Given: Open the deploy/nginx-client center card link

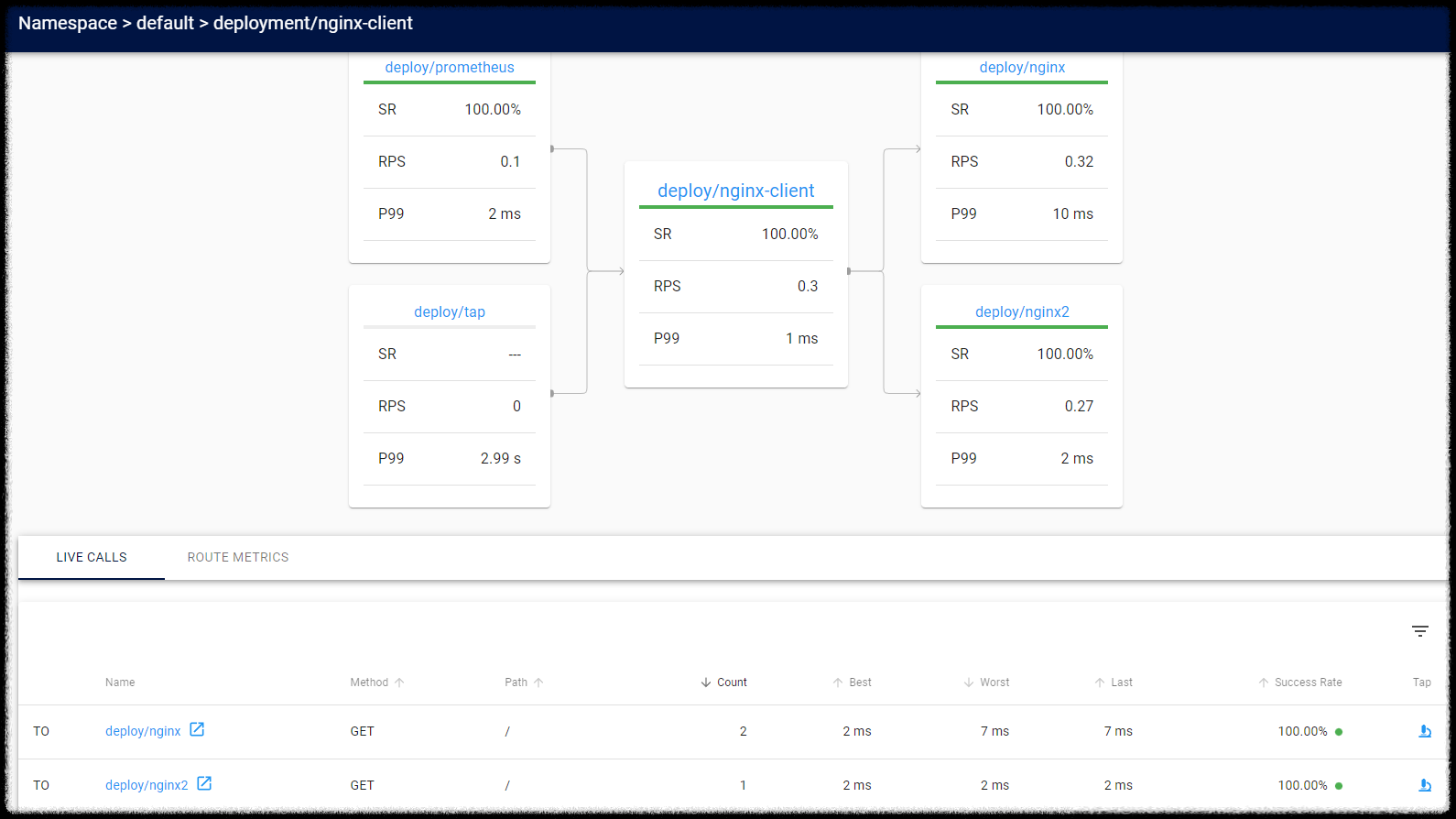Looking at the screenshot, I should (736, 191).
